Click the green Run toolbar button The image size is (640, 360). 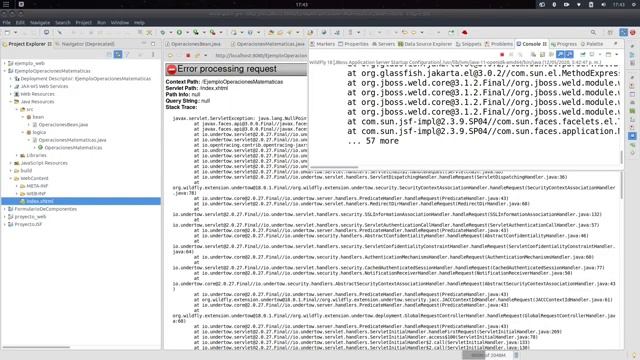pyautogui.click(x=179, y=32)
